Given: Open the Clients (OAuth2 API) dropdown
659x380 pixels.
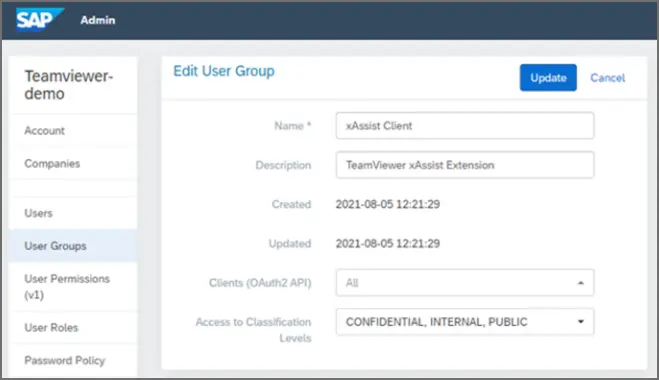Looking at the screenshot, I should [465, 282].
